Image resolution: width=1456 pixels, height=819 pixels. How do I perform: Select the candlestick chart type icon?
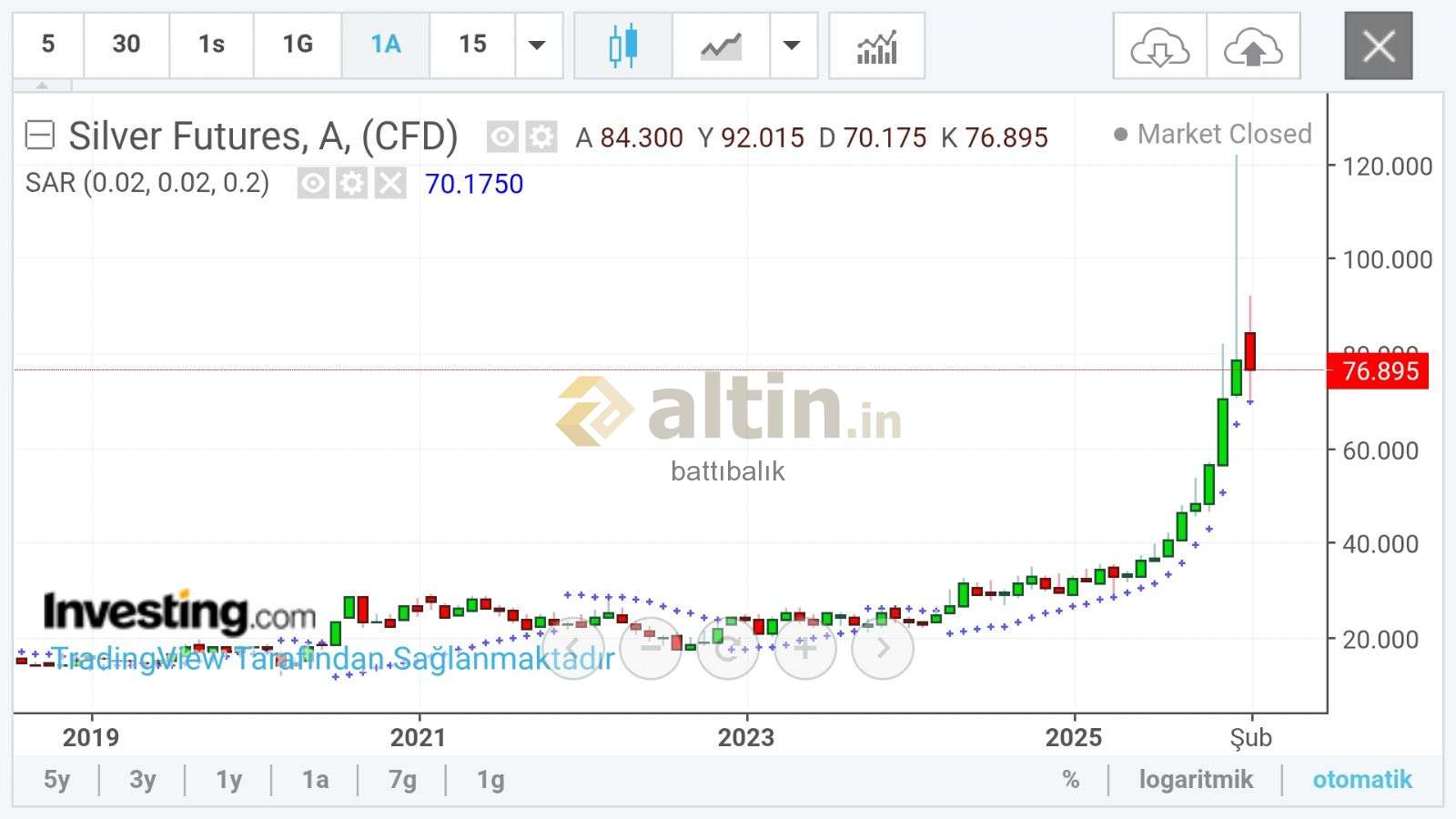(623, 45)
